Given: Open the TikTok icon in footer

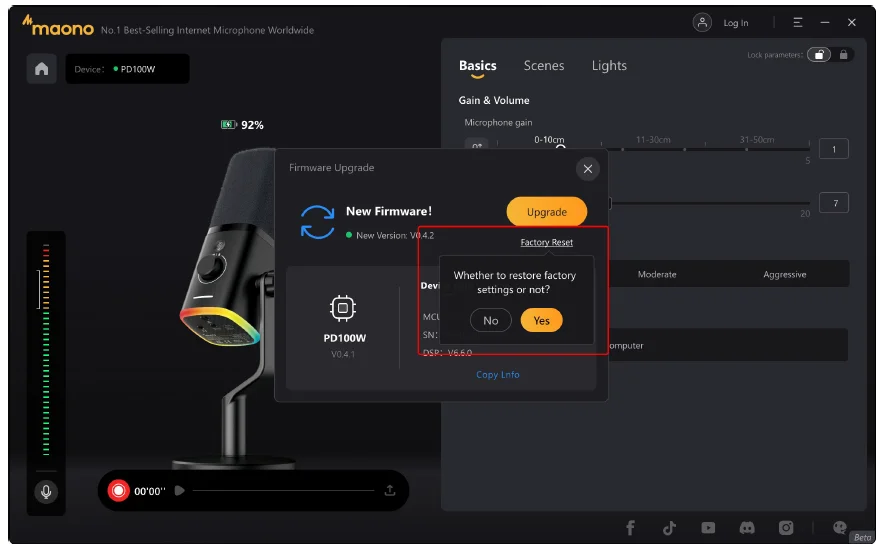Looking at the screenshot, I should [x=669, y=528].
